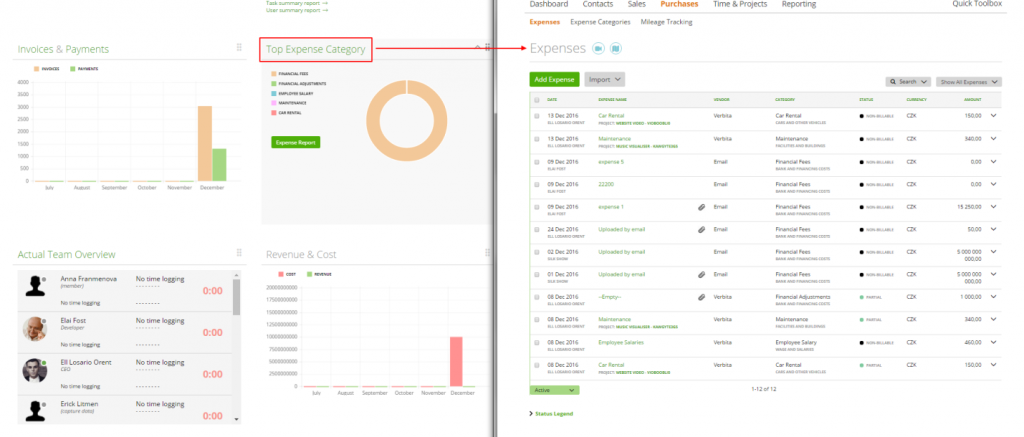Open Elai Fost's profile photo
The height and width of the screenshot is (437, 1024).
point(35,329)
